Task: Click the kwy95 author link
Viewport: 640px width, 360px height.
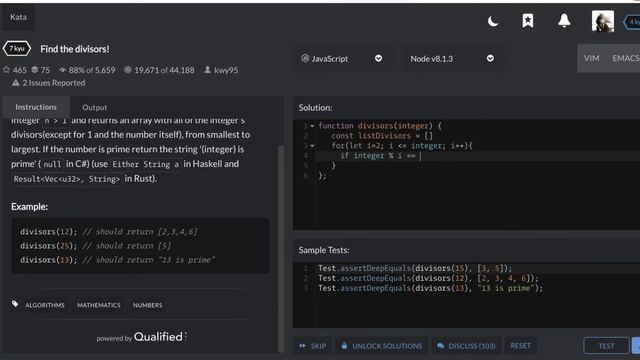Action: click(x=226, y=70)
